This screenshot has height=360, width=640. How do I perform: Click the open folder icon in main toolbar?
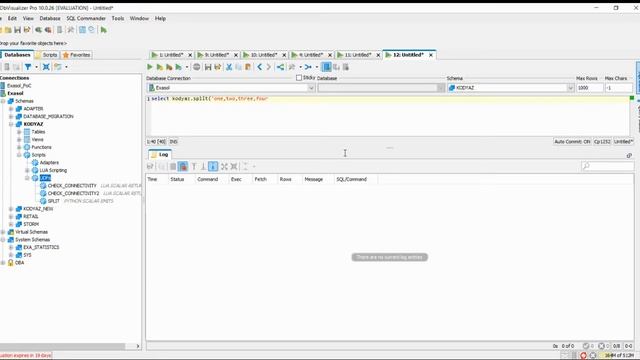[x=8, y=30]
